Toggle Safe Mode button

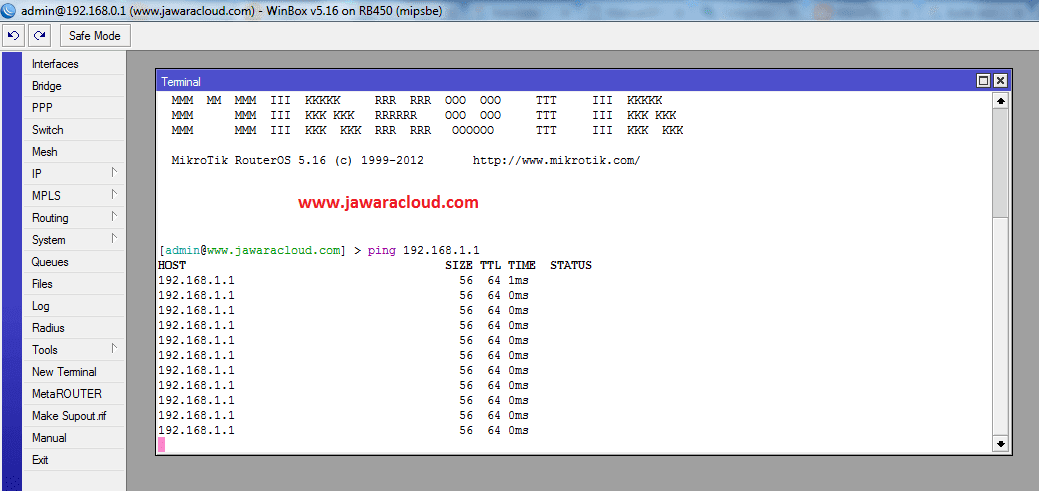click(95, 36)
